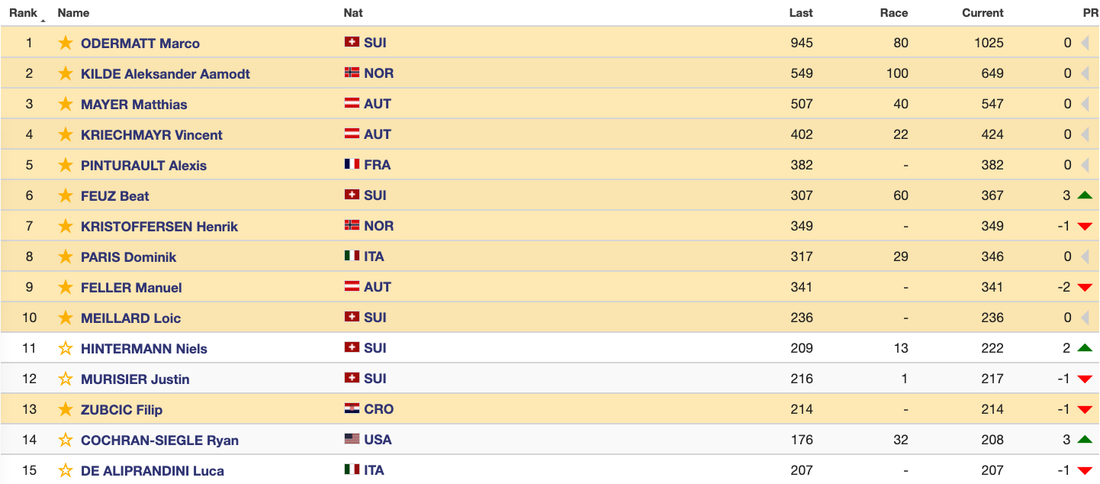Sort table by Rank column
The image size is (1100, 484).
(24, 13)
